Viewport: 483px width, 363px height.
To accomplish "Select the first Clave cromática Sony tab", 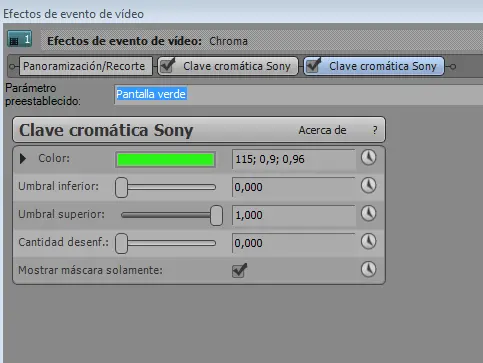I will click(x=228, y=66).
